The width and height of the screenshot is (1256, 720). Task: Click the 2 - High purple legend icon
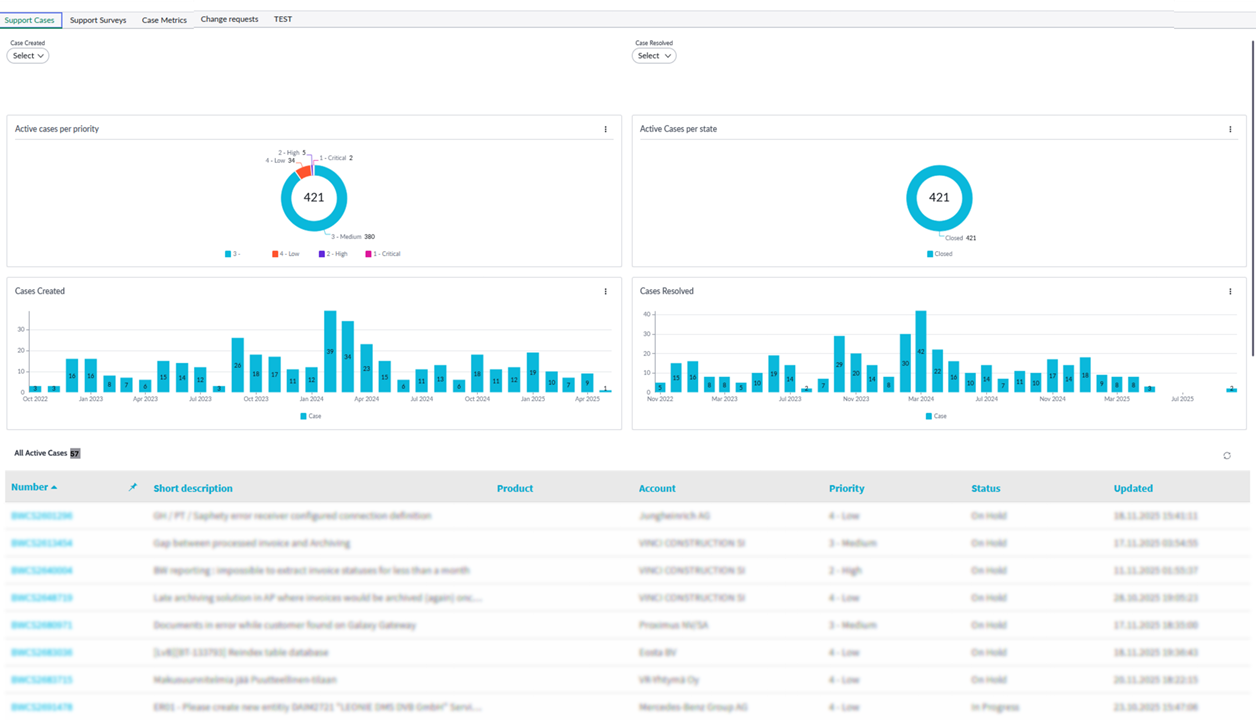(322, 254)
